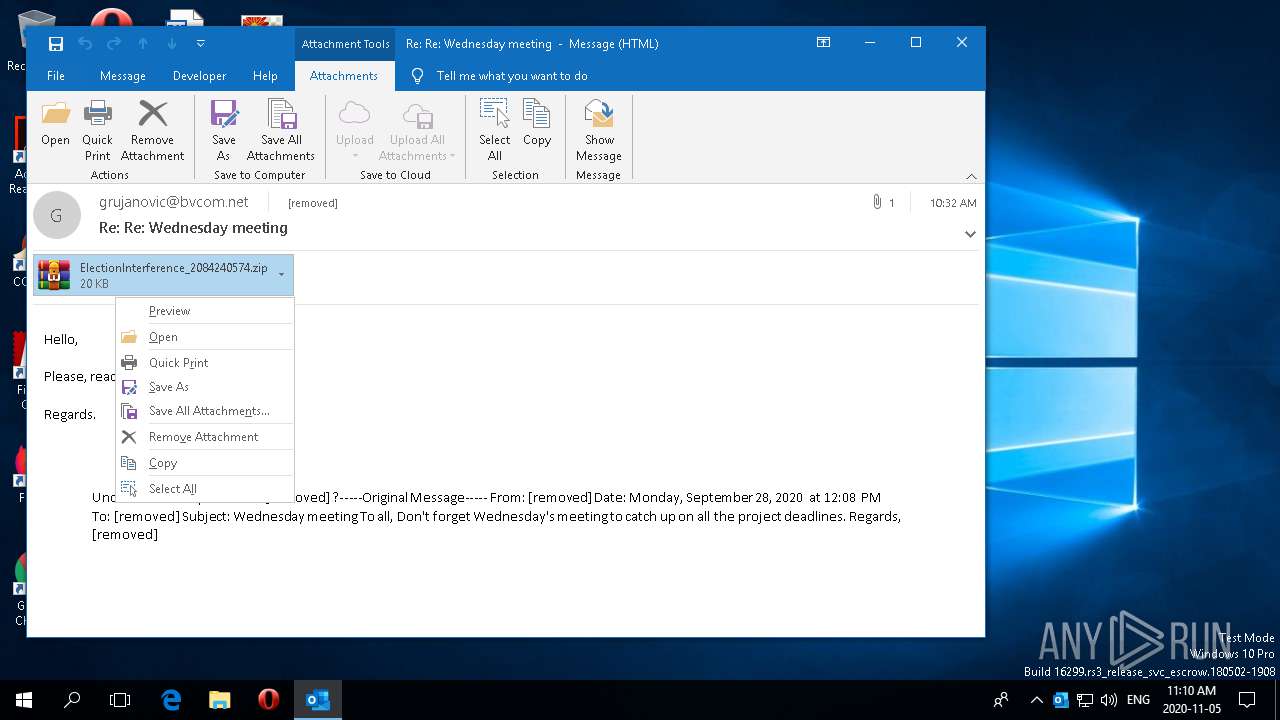Screen dimensions: 1280x720
Task: Click Previous Item up arrow in title bar
Action: coord(143,43)
